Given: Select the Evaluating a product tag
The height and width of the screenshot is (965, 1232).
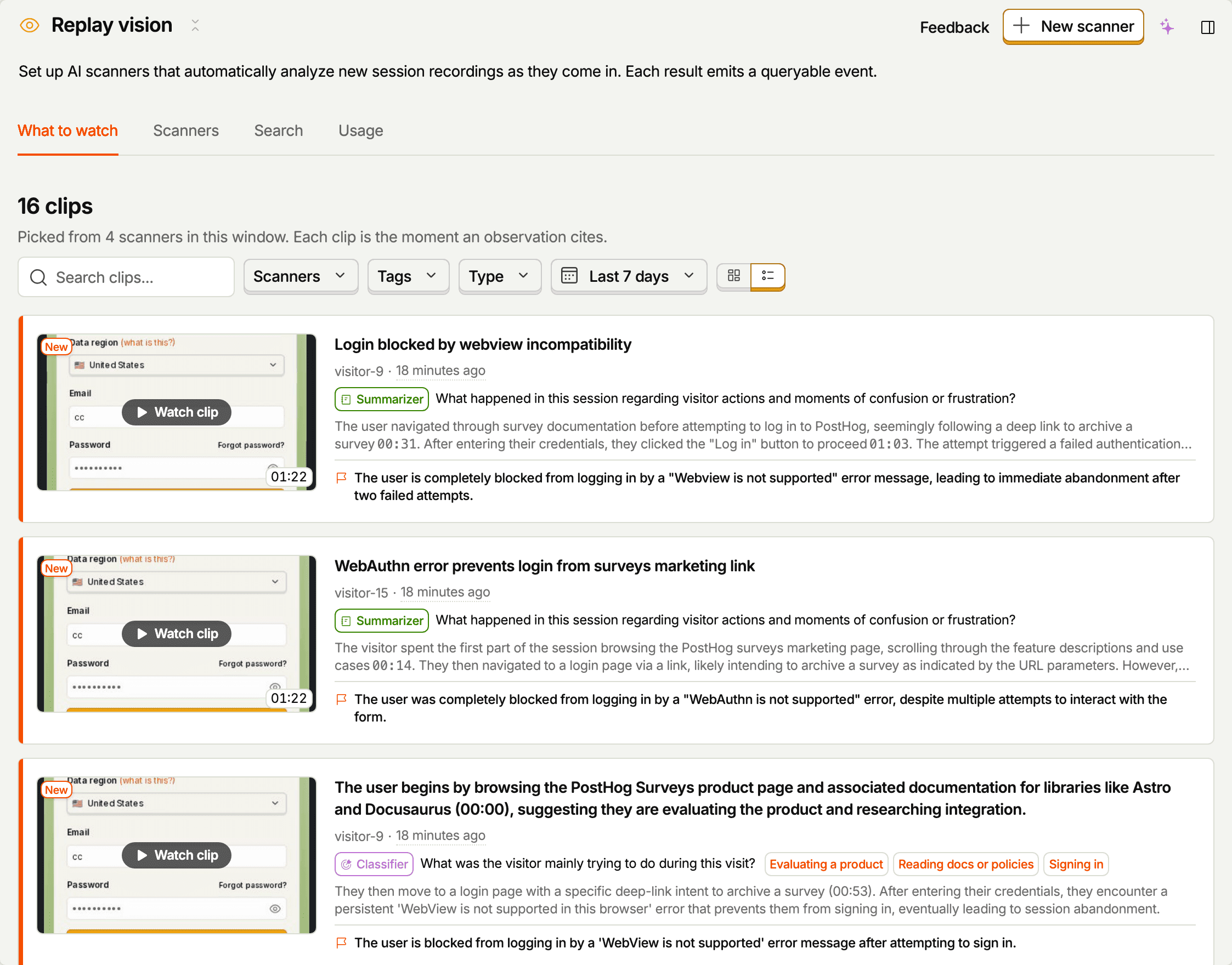Looking at the screenshot, I should (x=826, y=864).
